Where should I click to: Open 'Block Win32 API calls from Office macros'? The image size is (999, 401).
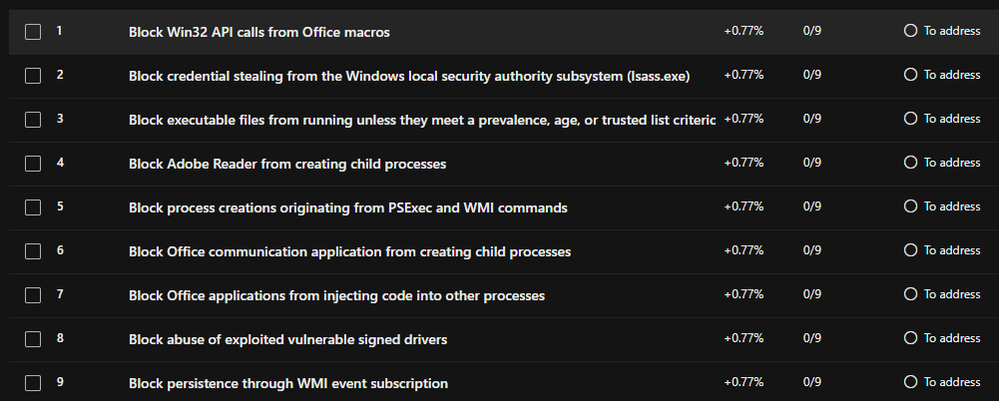259,32
